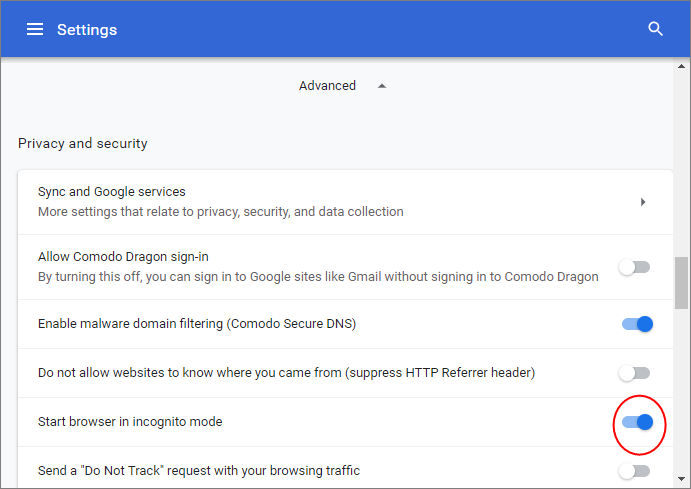Click Enable malware domain filtering label
This screenshot has width=691, height=489.
(x=197, y=324)
